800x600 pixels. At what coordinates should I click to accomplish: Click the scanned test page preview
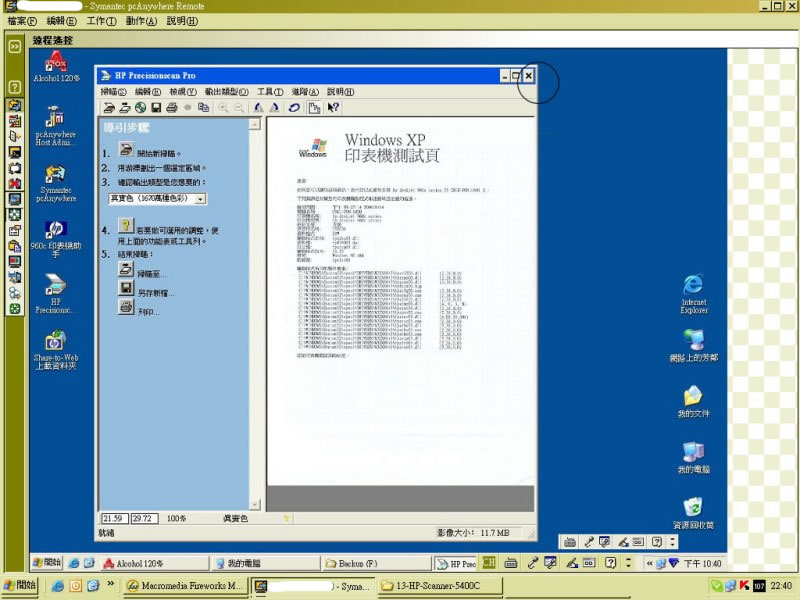[401, 301]
